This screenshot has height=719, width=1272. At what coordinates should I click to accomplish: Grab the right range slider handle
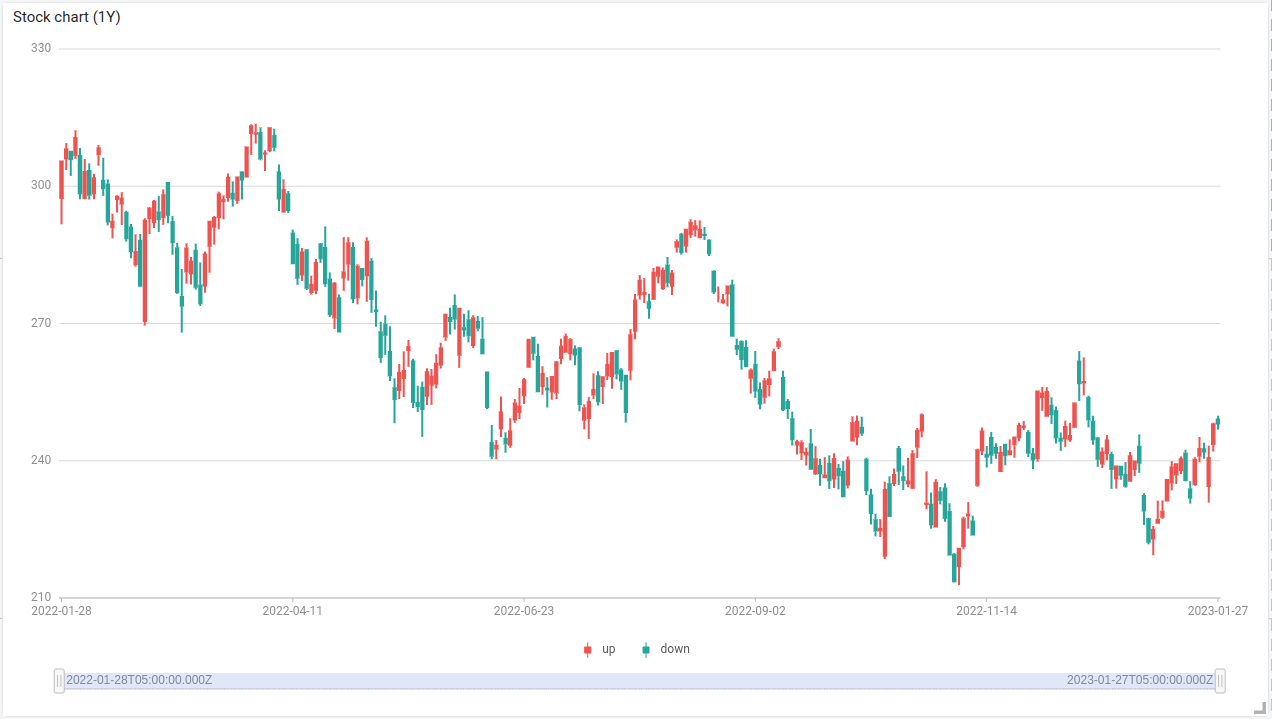(1220, 681)
